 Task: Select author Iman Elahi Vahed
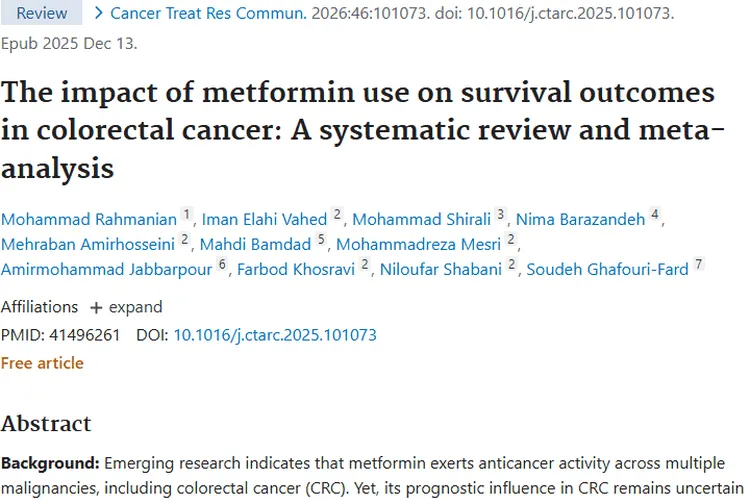pyautogui.click(x=265, y=219)
